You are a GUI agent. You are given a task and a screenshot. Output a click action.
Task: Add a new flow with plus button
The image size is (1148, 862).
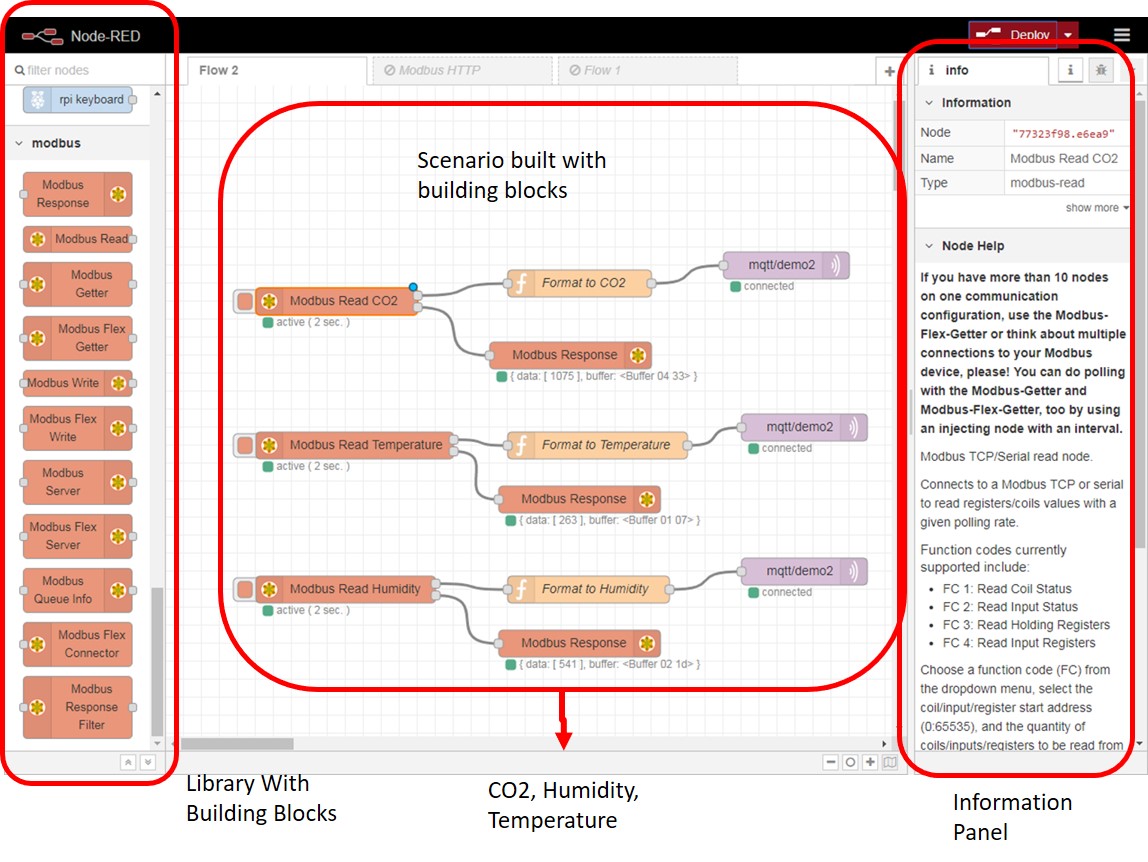(889, 71)
